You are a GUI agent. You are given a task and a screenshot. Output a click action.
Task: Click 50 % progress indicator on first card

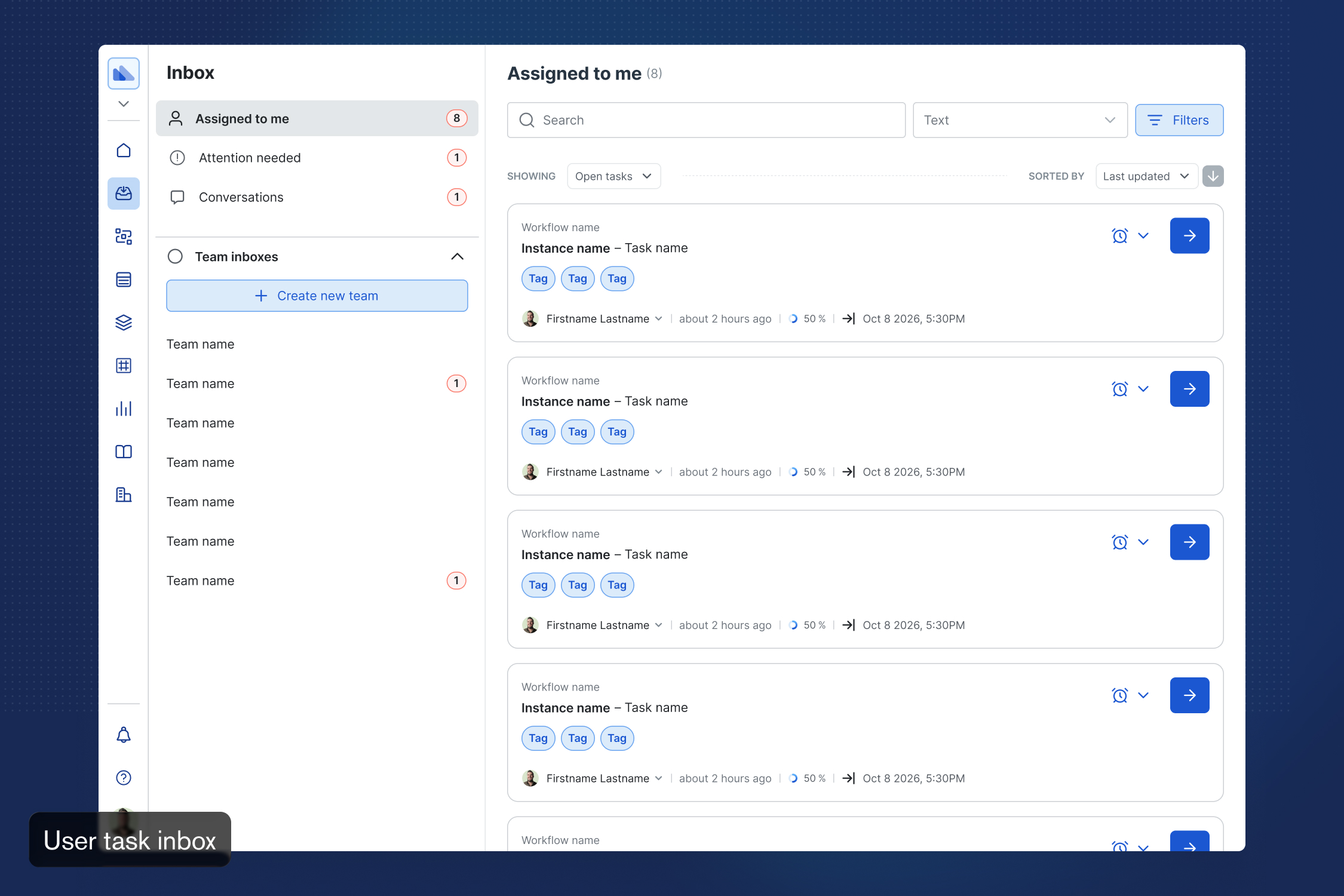point(808,319)
